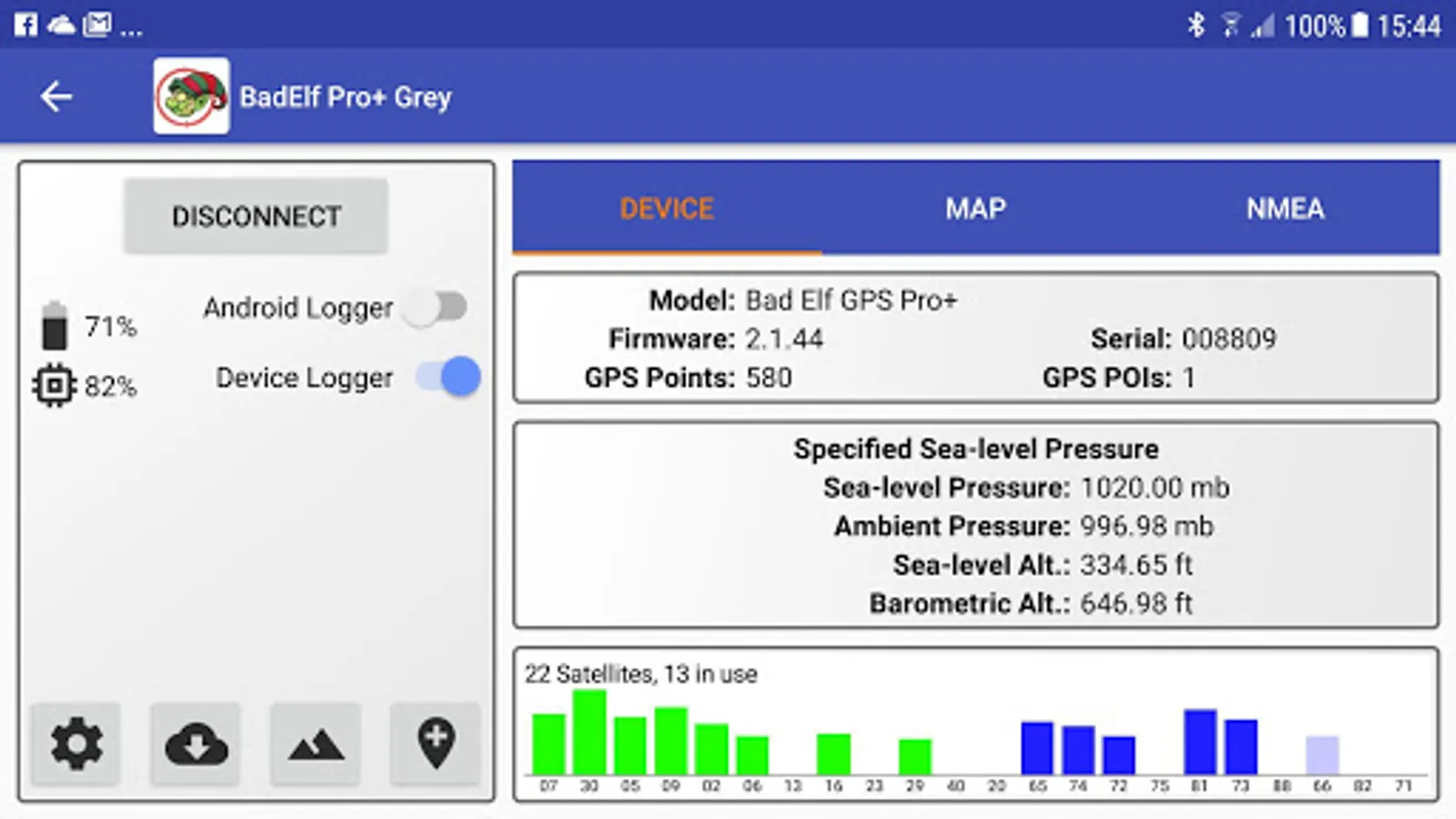The height and width of the screenshot is (819, 1456).
Task: Select the blue signal bar for satellite 65
Action: 1037,748
